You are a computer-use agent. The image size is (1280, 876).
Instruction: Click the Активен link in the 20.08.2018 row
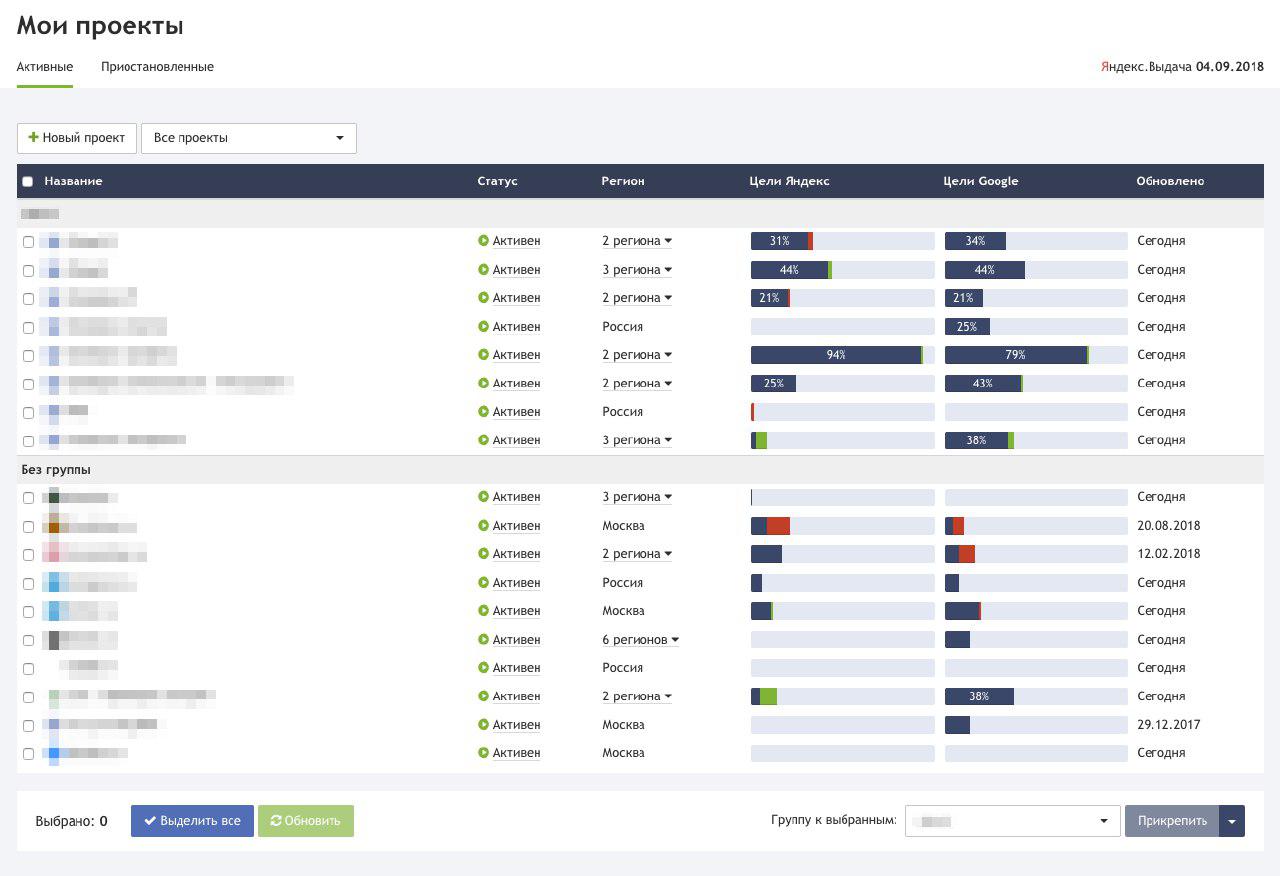[x=516, y=526]
